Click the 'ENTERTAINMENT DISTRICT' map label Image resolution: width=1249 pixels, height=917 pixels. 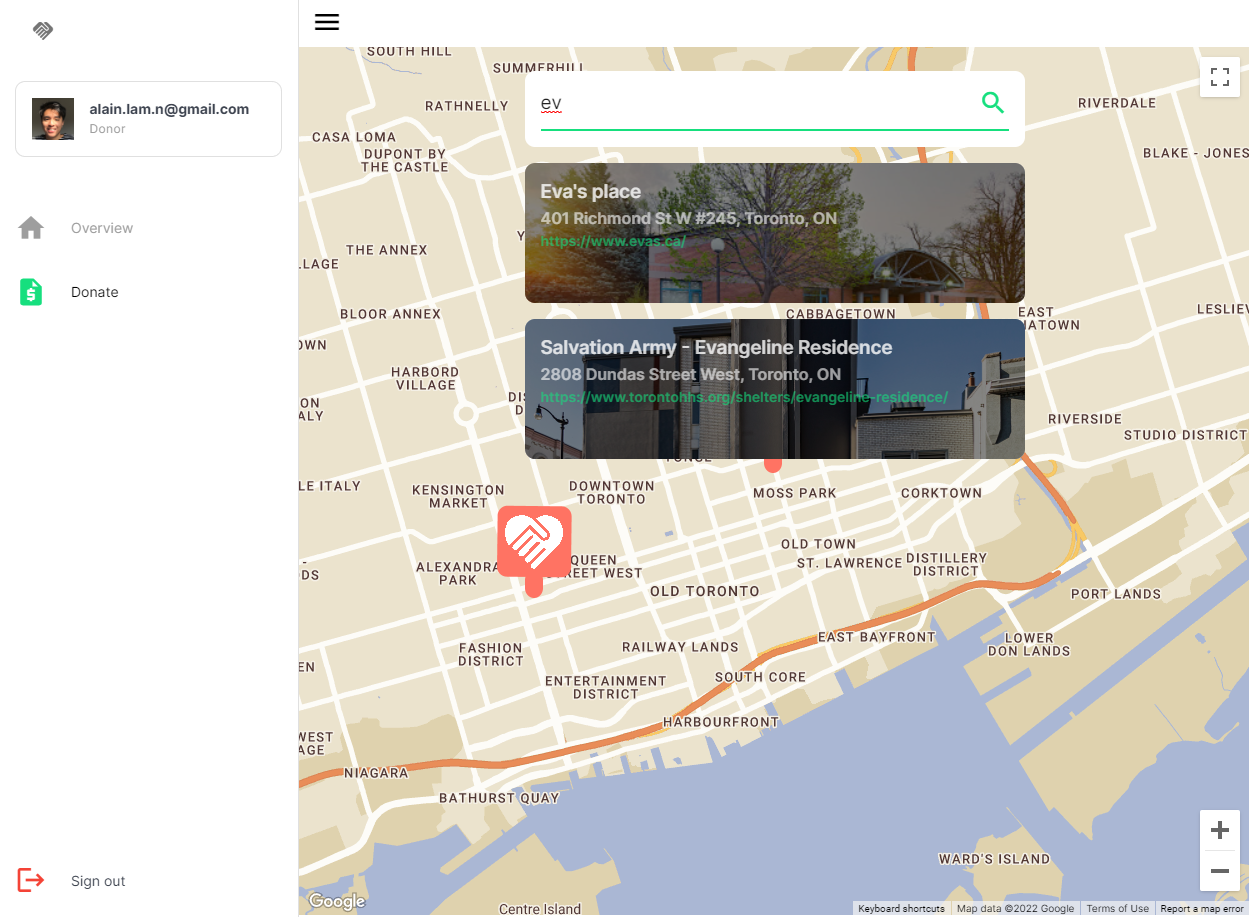tap(605, 687)
